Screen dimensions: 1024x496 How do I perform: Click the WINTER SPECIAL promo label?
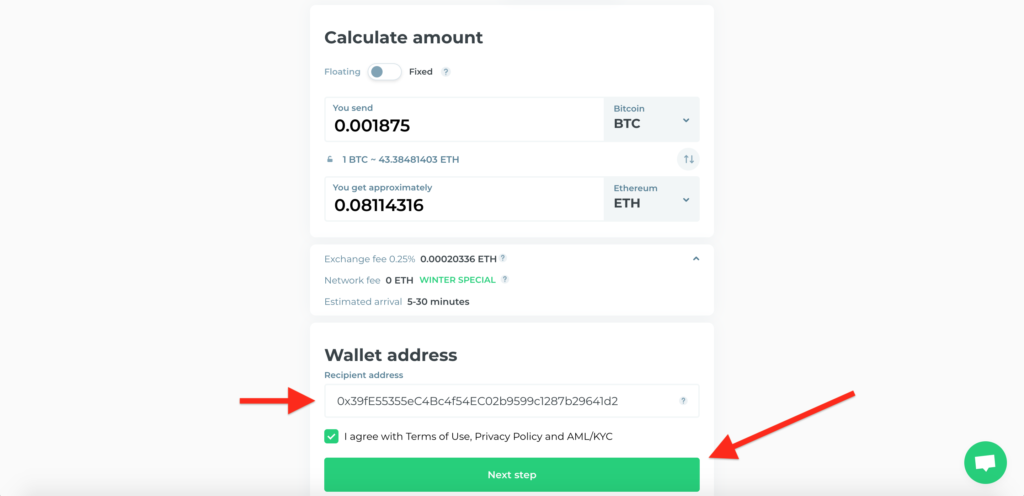pos(457,279)
